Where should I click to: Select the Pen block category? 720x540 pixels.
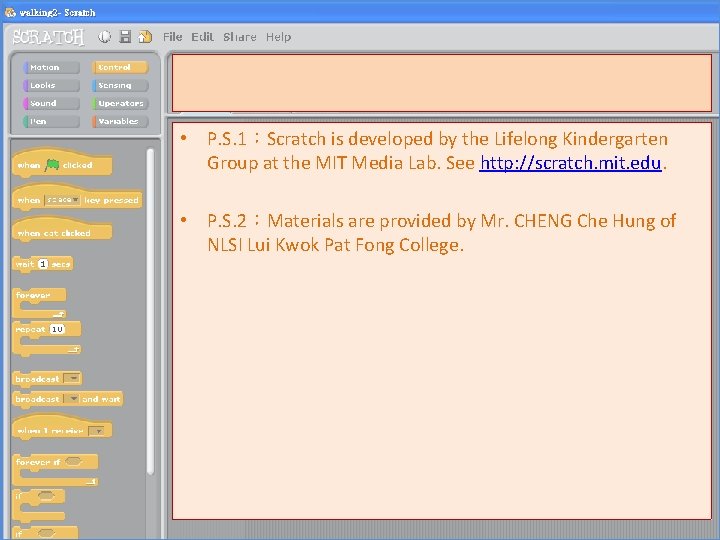51,121
